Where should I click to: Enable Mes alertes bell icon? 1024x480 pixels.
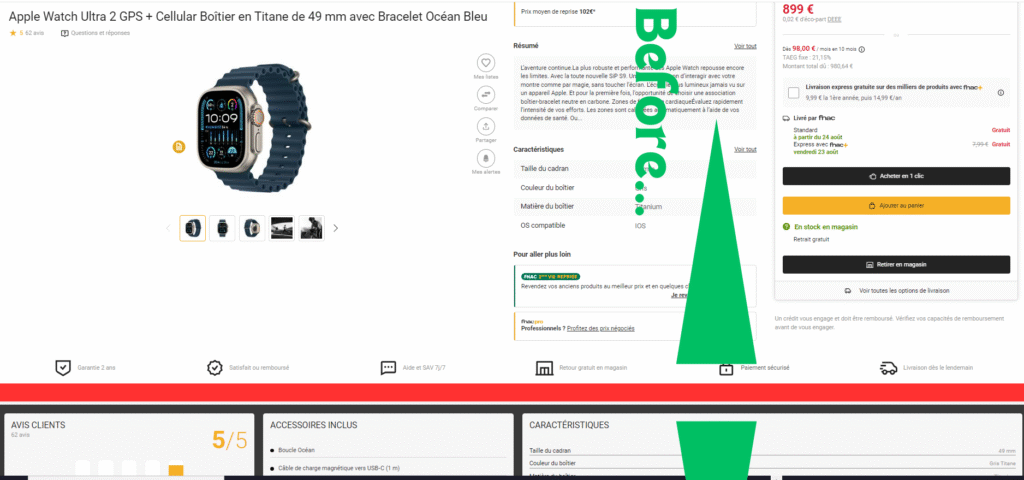[x=485, y=158]
